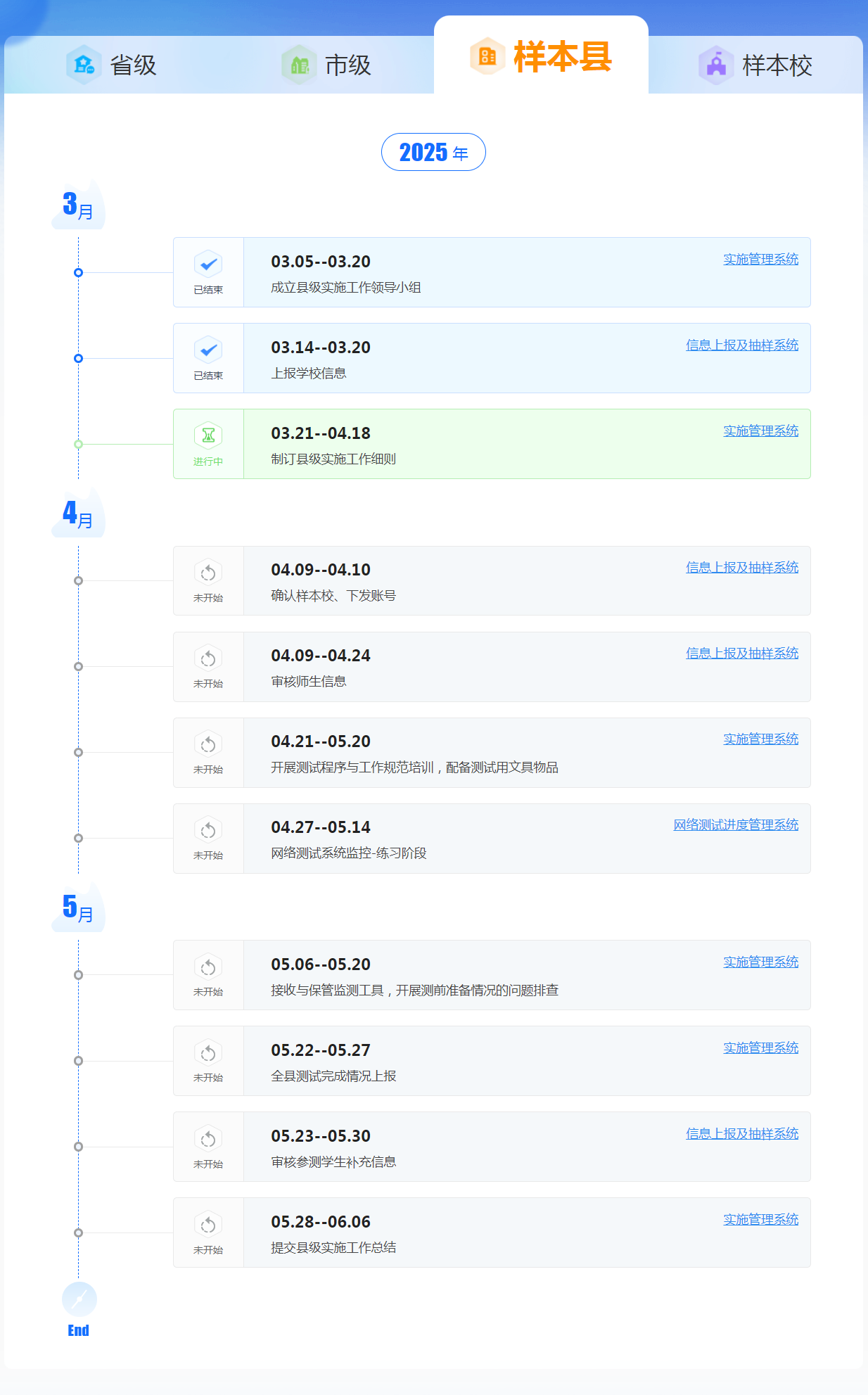The width and height of the screenshot is (868, 1395).
Task: Click timeline dot for 05.28--06.06 entry
Action: click(79, 1232)
